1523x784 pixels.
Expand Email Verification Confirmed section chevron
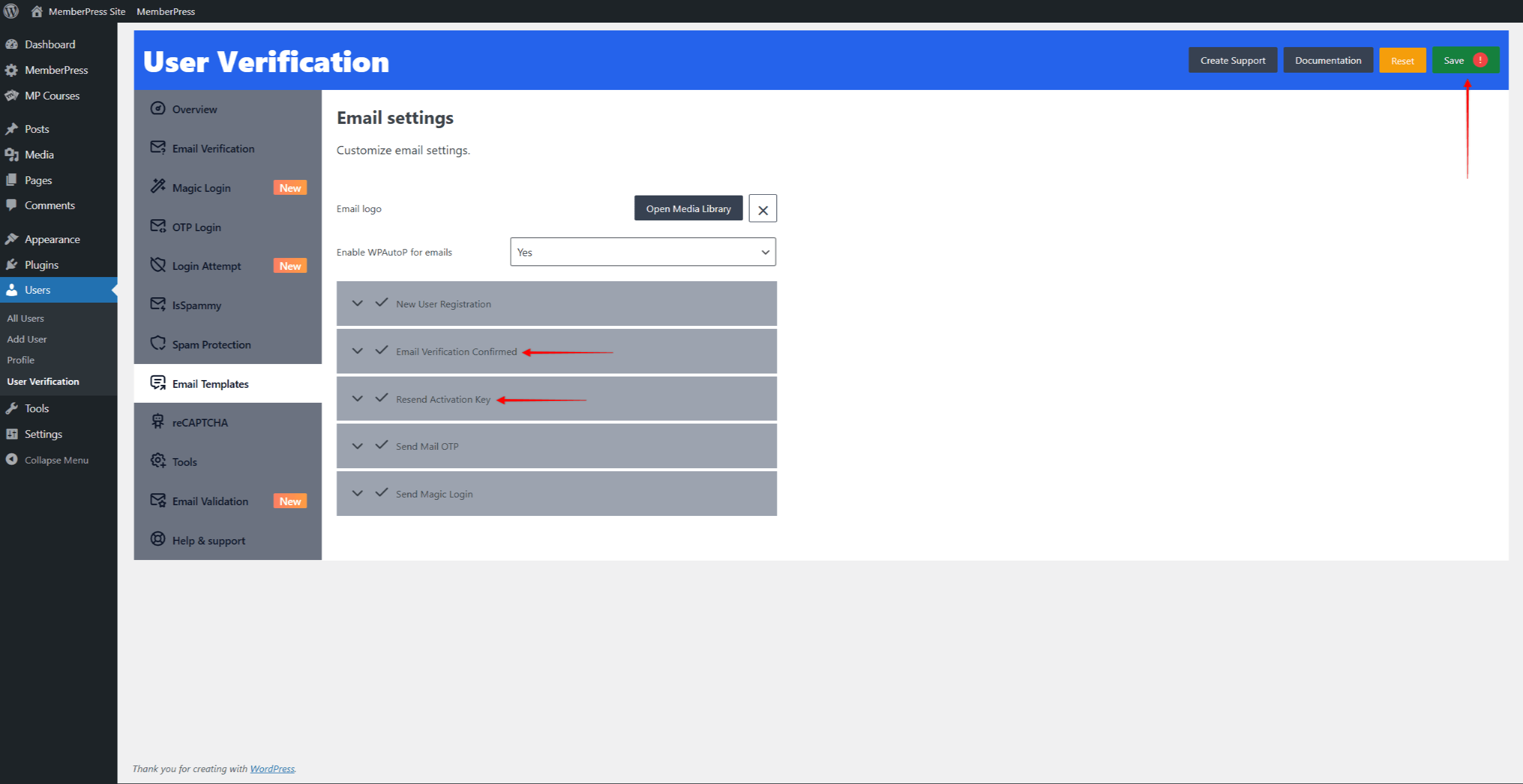358,351
